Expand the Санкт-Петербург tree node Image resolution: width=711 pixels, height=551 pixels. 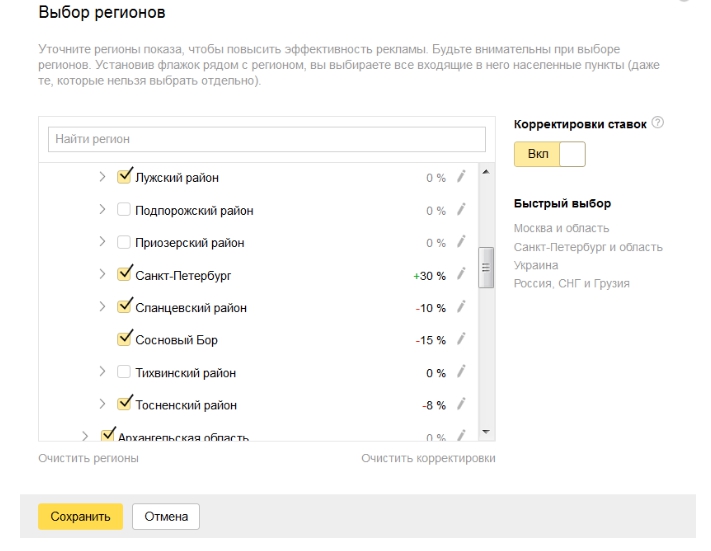[x=102, y=275]
